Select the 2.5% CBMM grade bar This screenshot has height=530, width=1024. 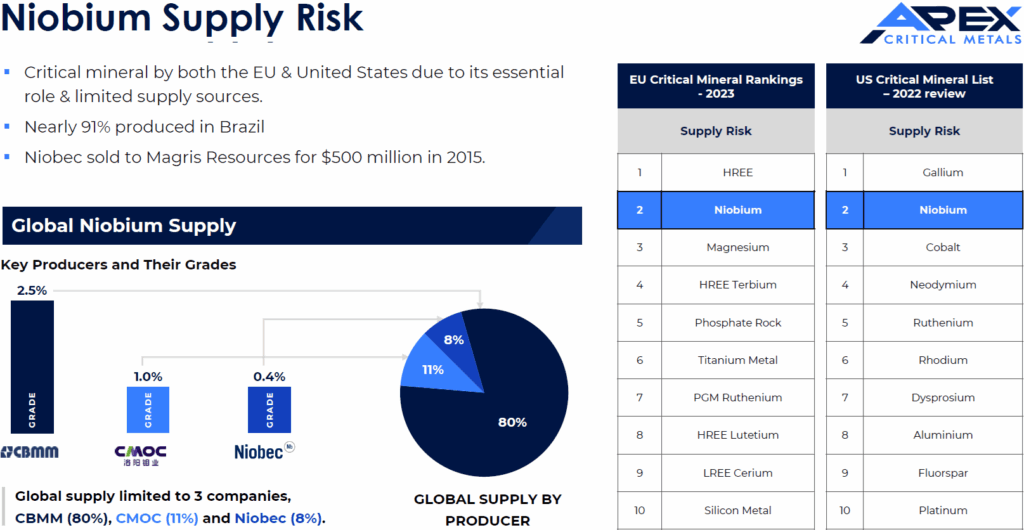(32, 366)
